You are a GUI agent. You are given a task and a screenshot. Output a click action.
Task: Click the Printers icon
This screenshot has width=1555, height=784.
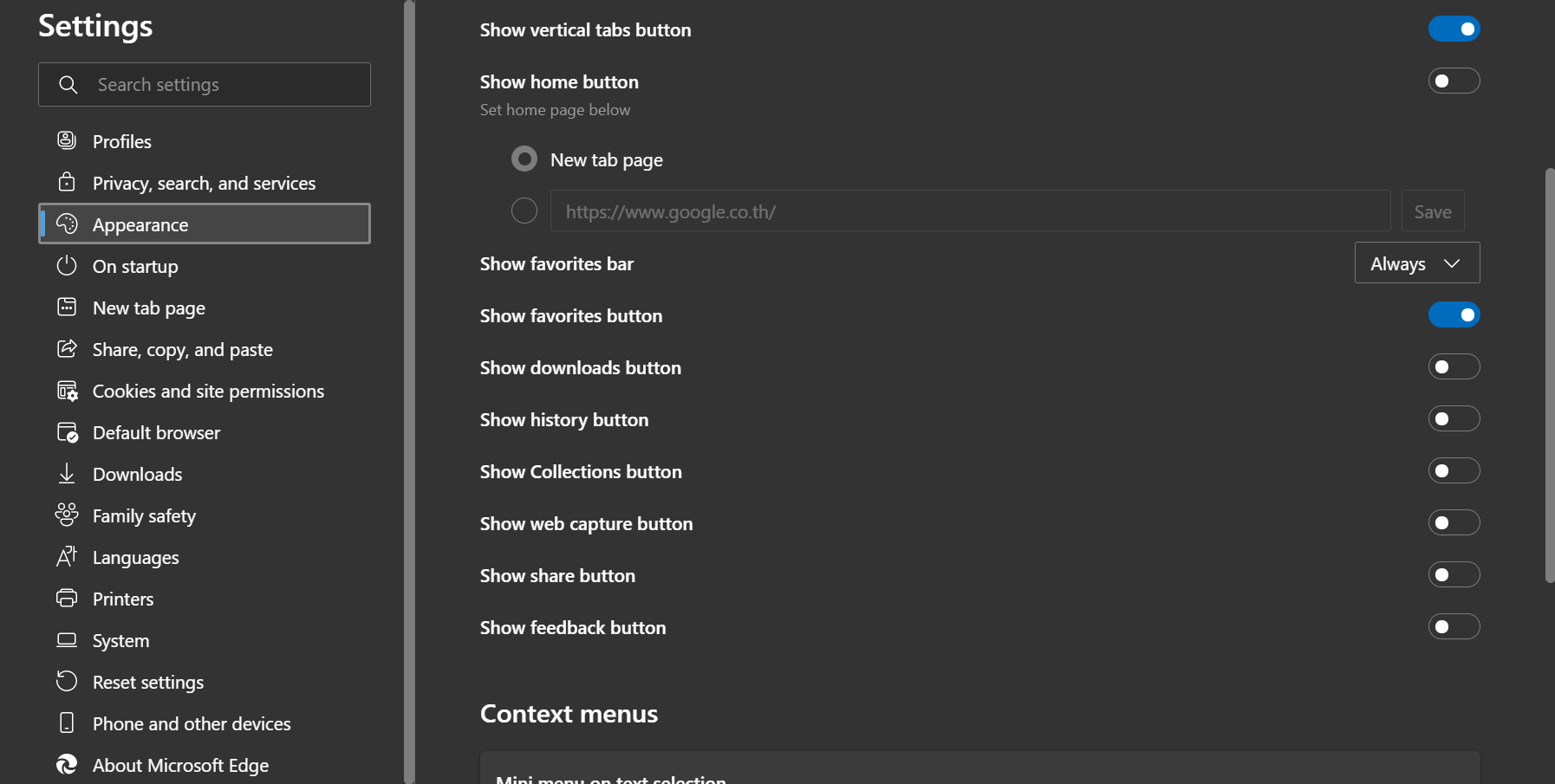67,598
